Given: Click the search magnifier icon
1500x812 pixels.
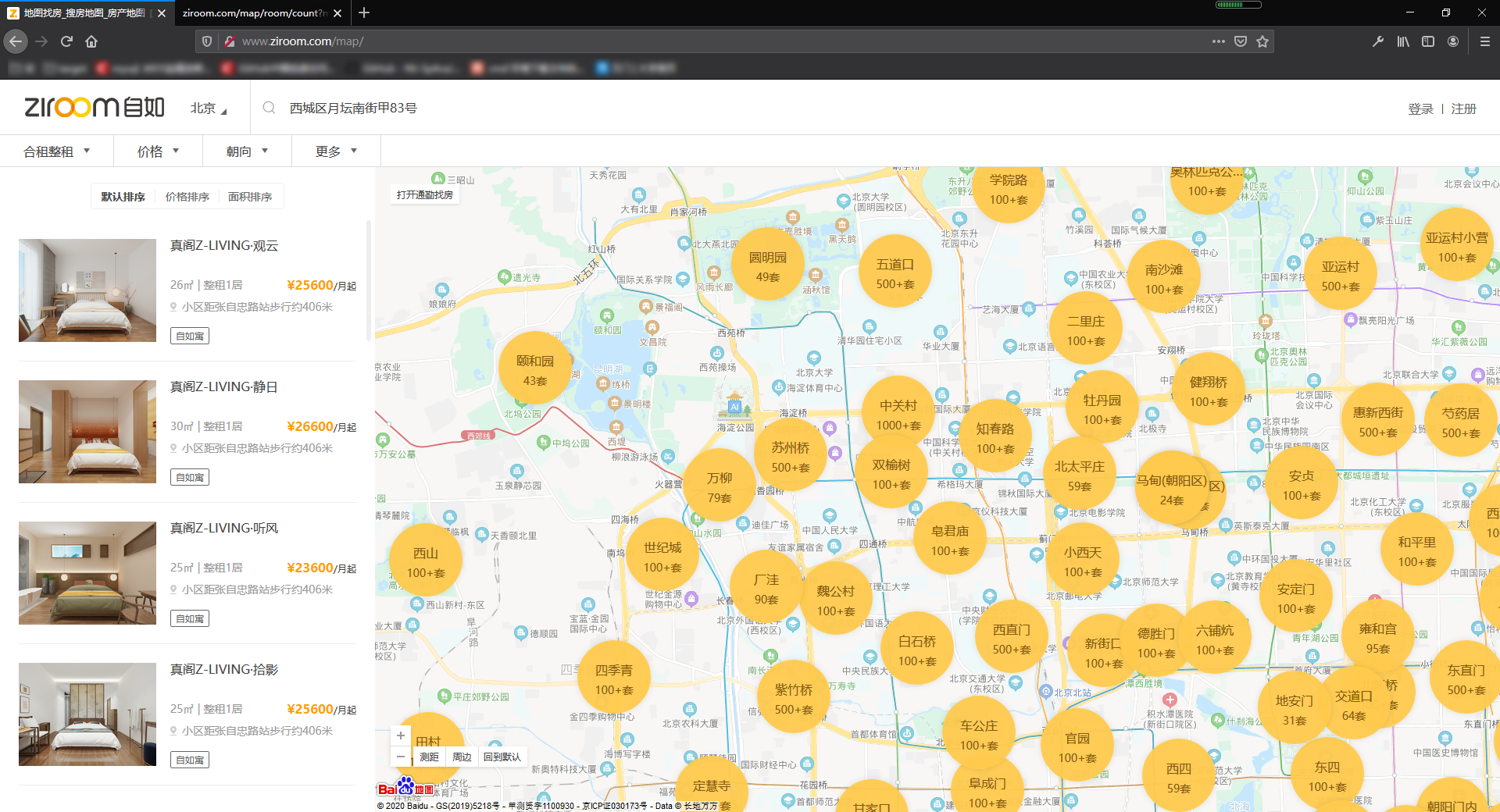Looking at the screenshot, I should click(x=269, y=108).
